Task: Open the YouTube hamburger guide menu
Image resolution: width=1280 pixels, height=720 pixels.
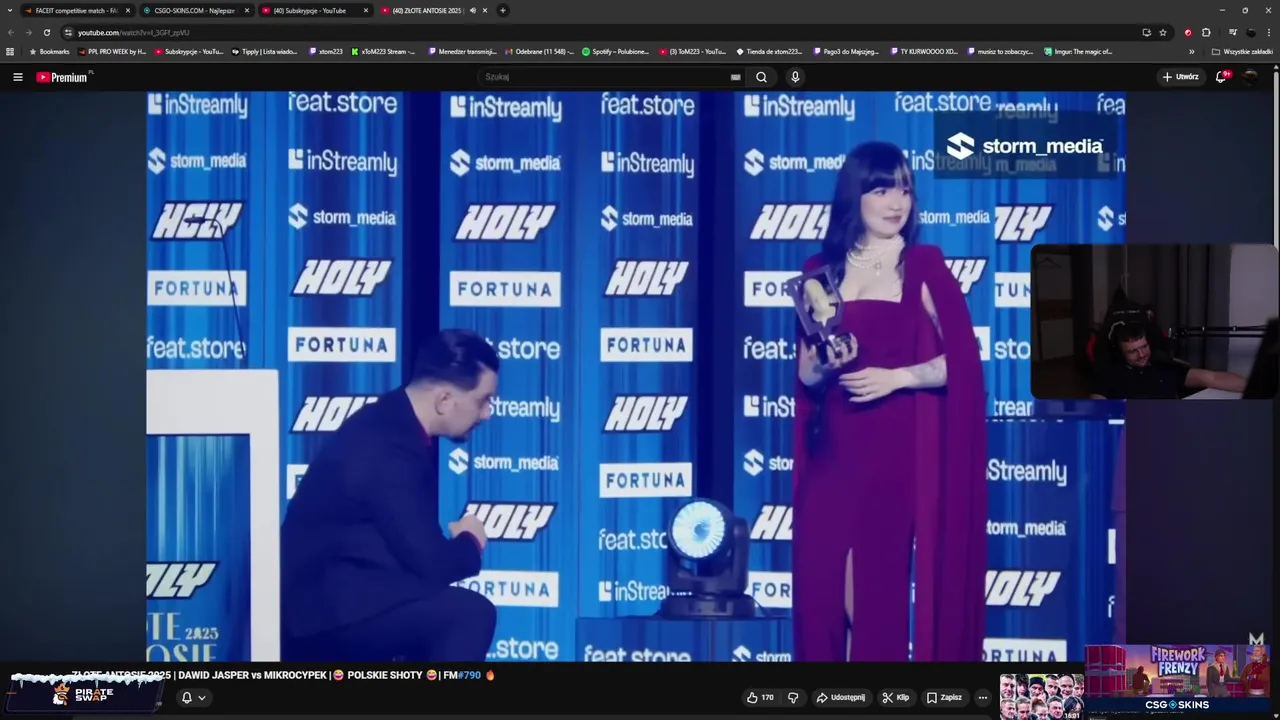Action: coord(17,77)
